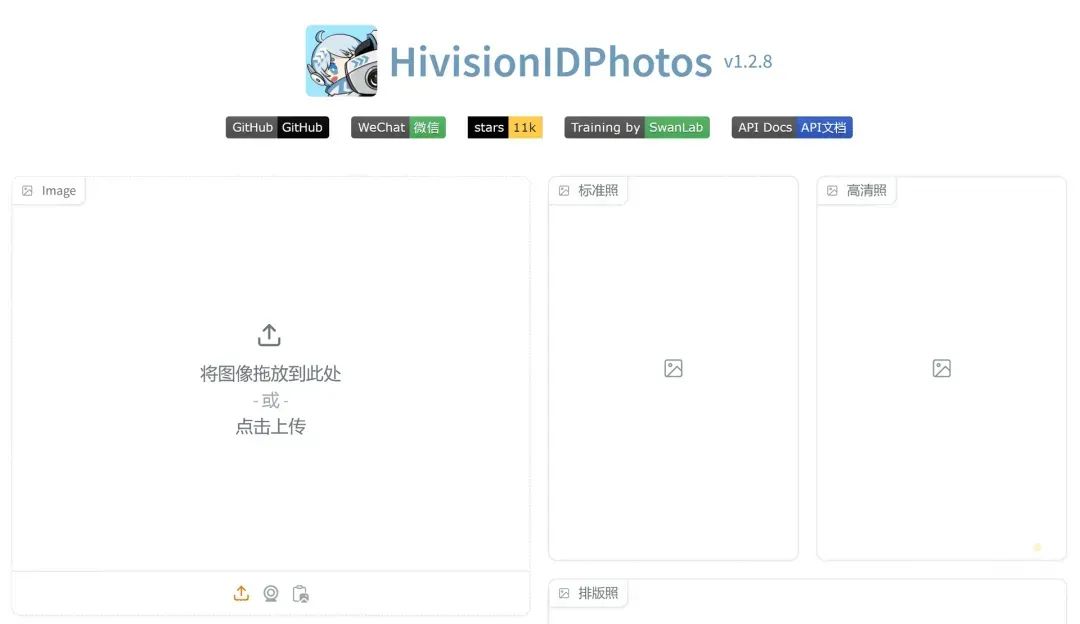Click the small image icon beside Image label
The image size is (1080, 624).
(x=27, y=191)
